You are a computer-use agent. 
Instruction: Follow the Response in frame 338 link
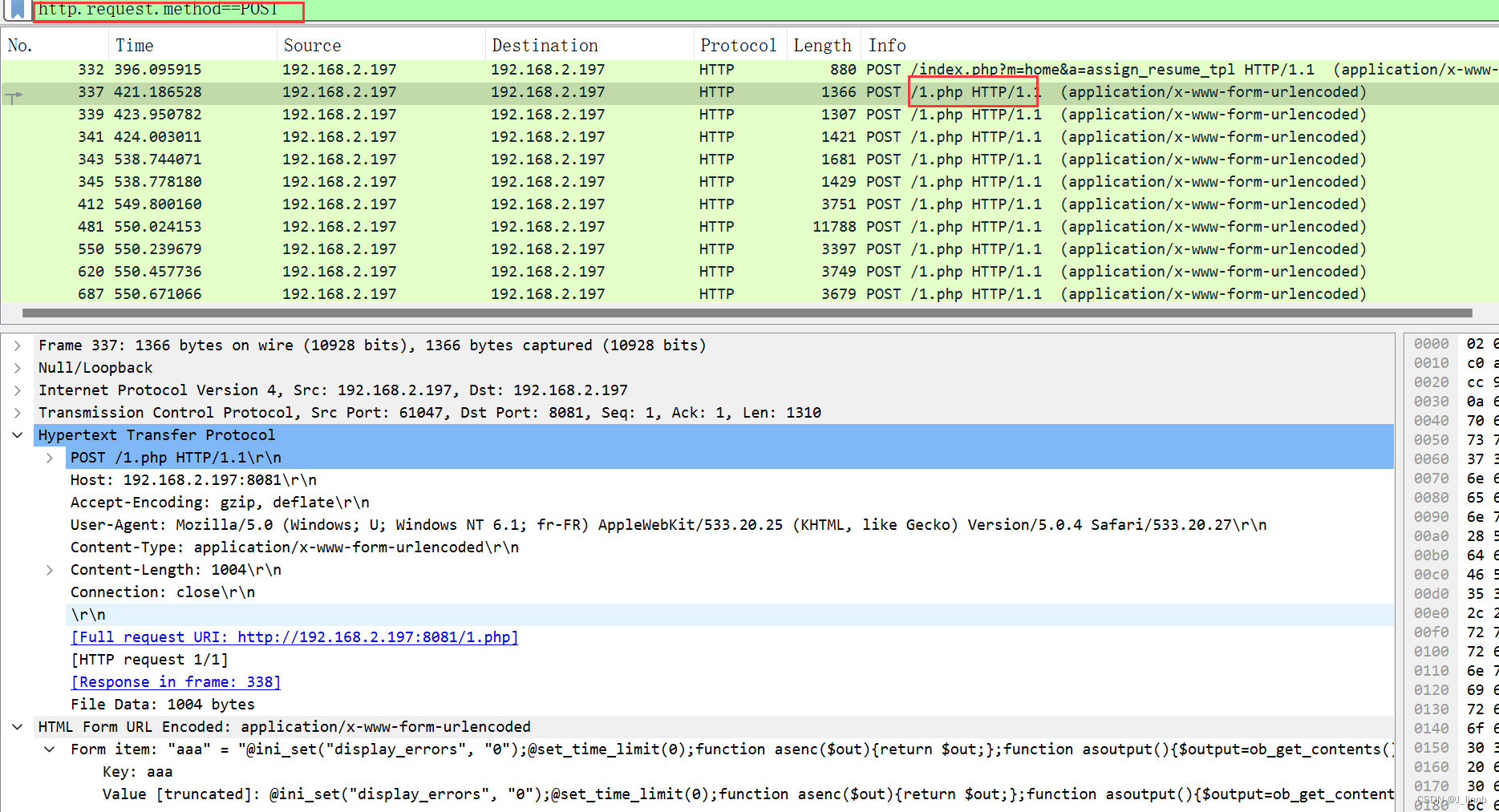tap(175, 681)
